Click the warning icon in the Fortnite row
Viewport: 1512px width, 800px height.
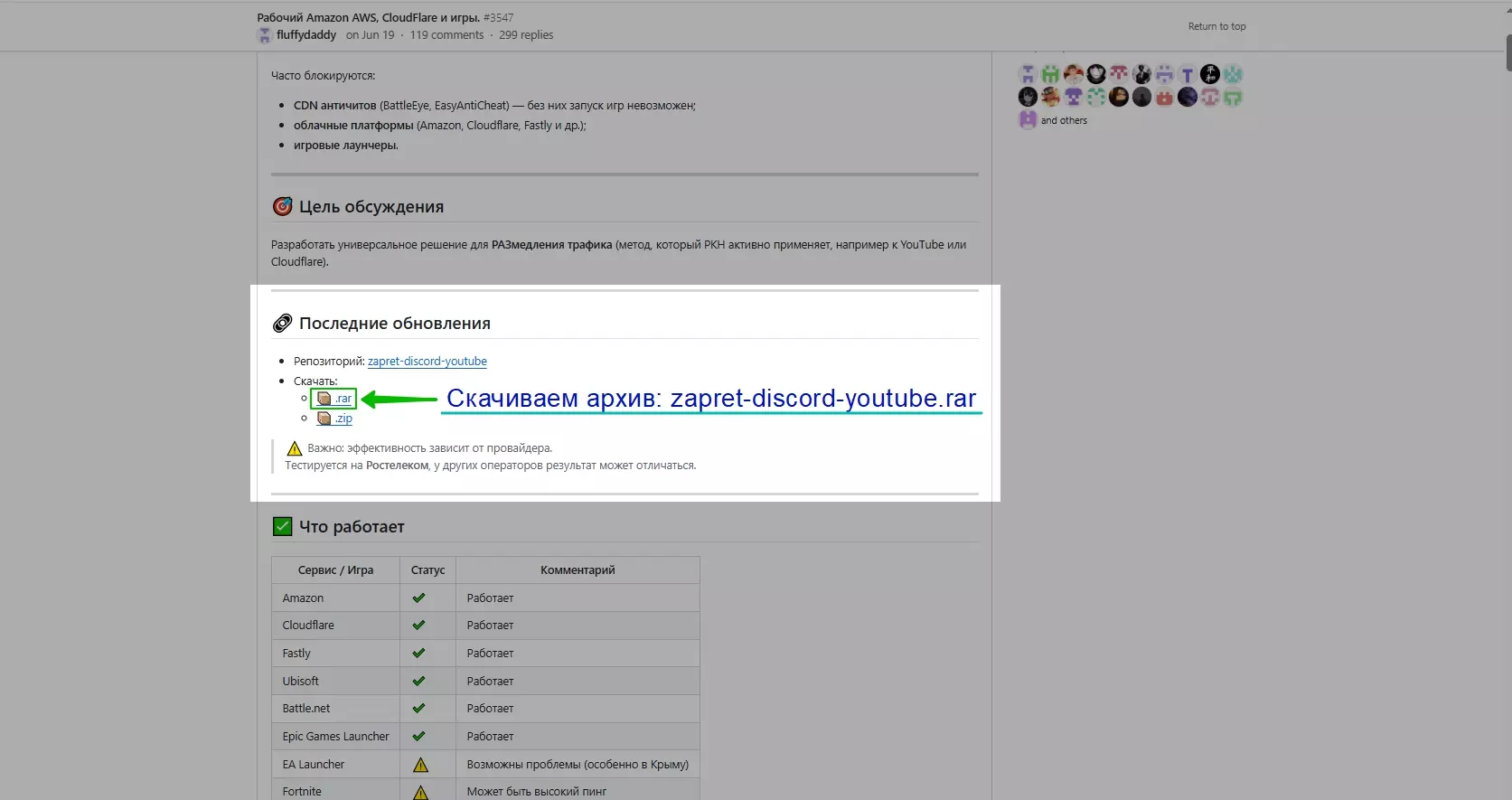[x=420, y=792]
